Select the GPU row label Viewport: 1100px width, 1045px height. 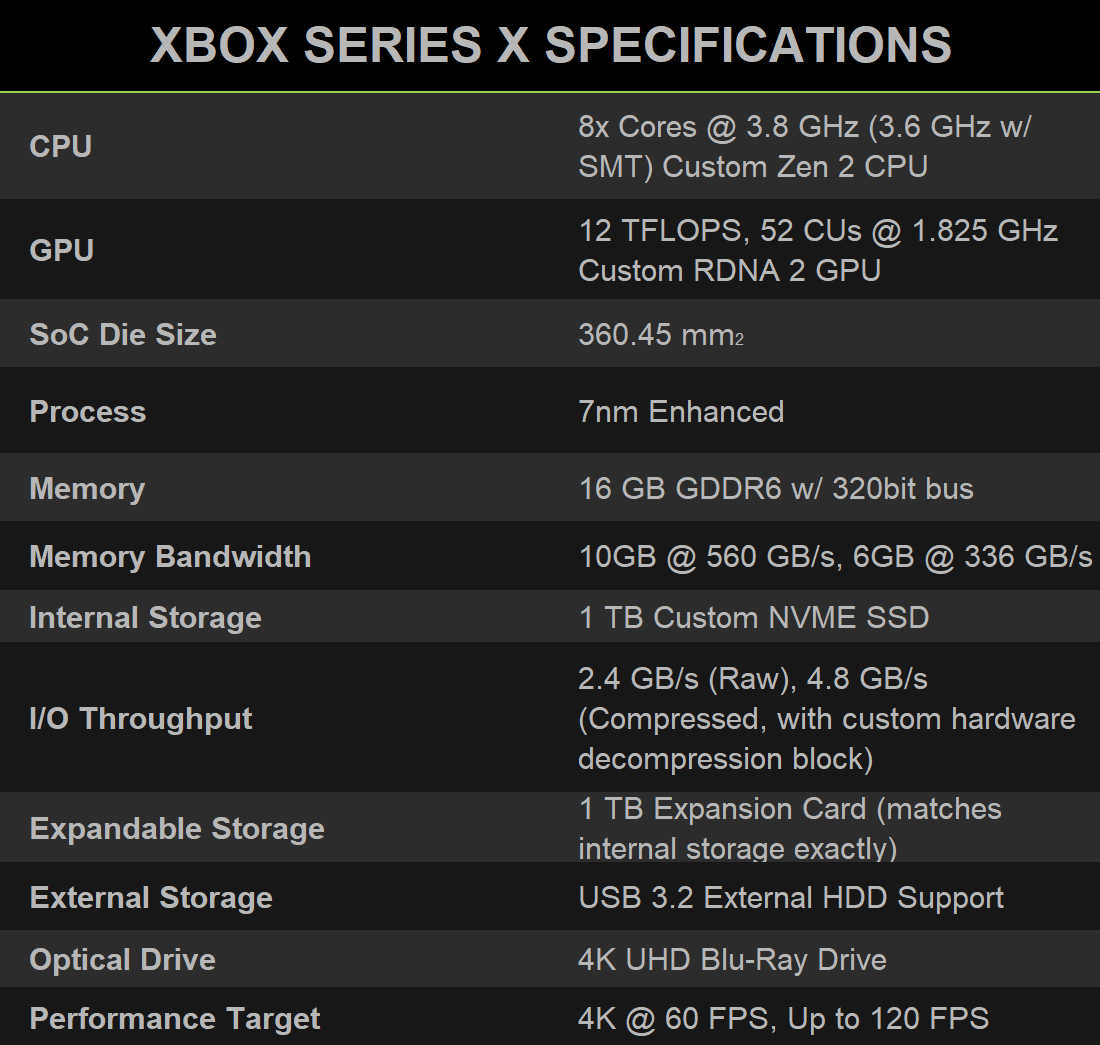click(x=62, y=250)
